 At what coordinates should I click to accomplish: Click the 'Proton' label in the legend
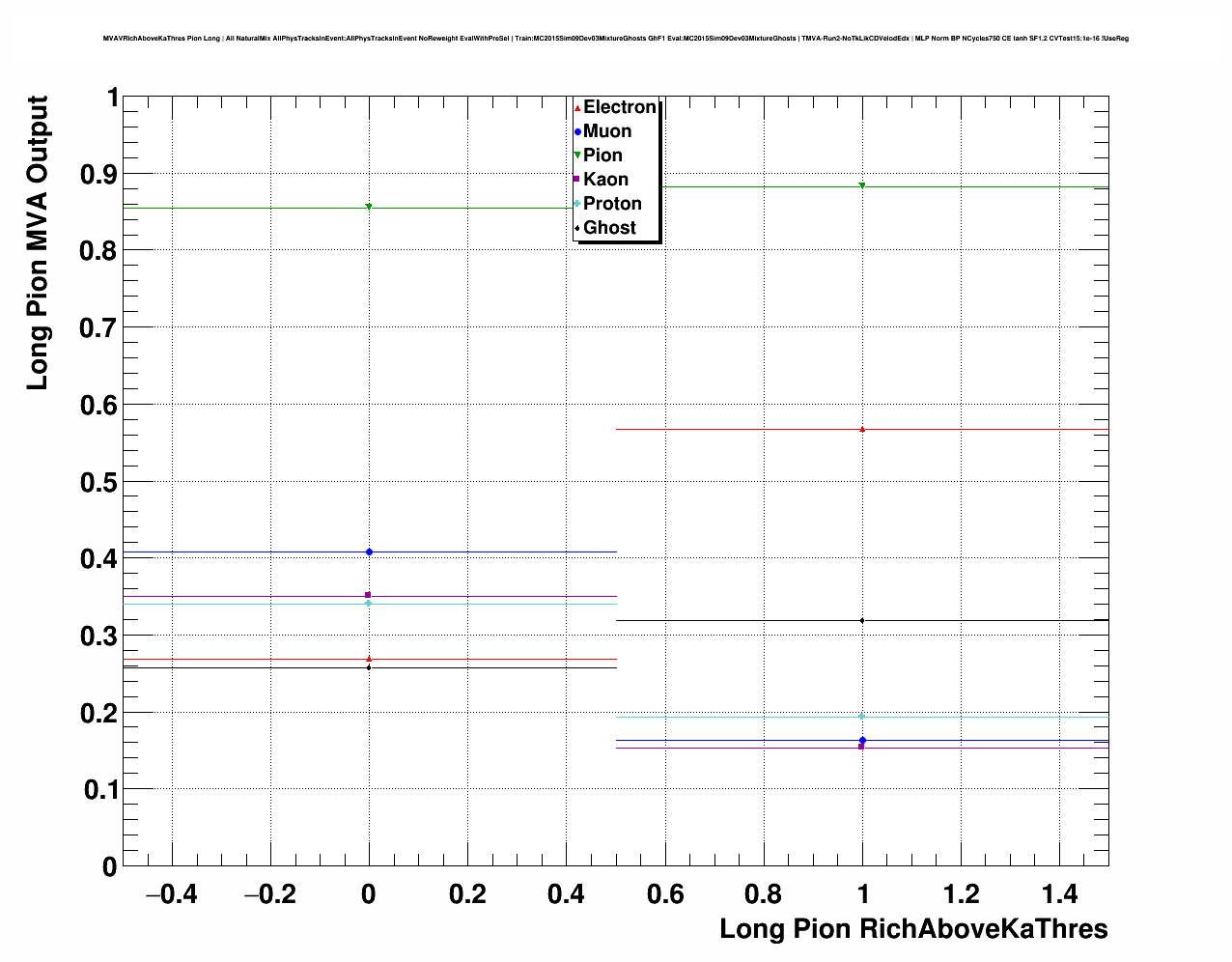612,204
